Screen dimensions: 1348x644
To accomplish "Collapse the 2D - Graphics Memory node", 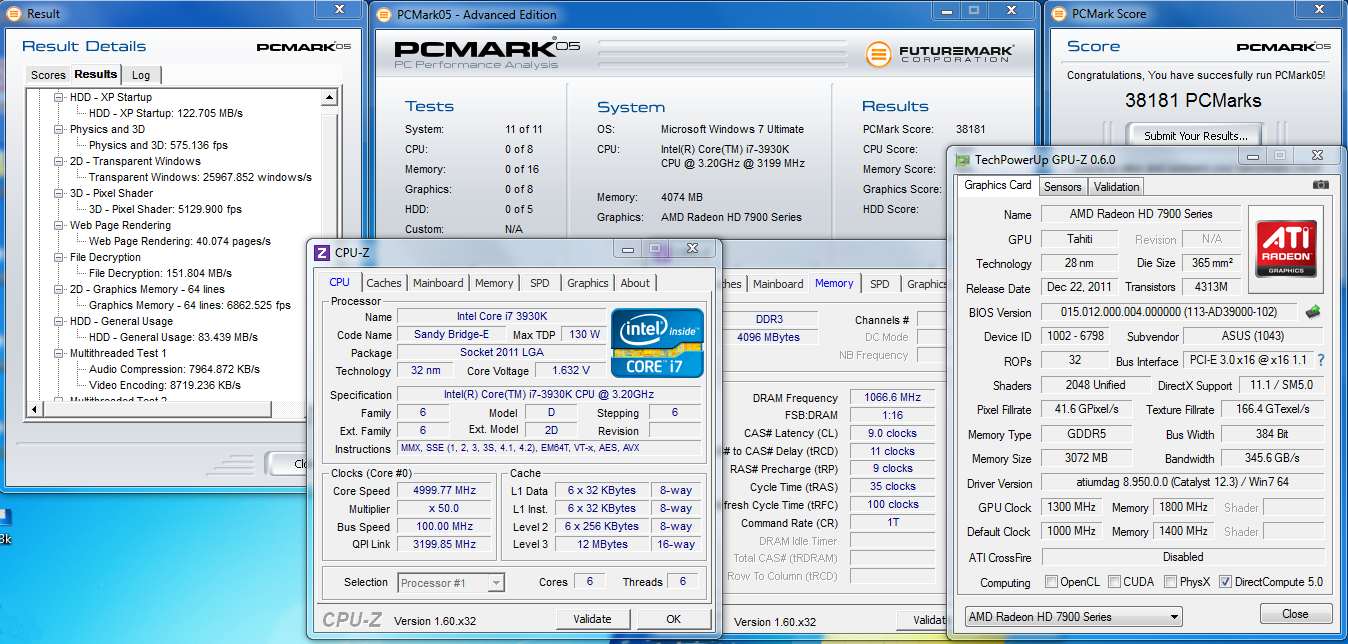I will click(x=59, y=290).
